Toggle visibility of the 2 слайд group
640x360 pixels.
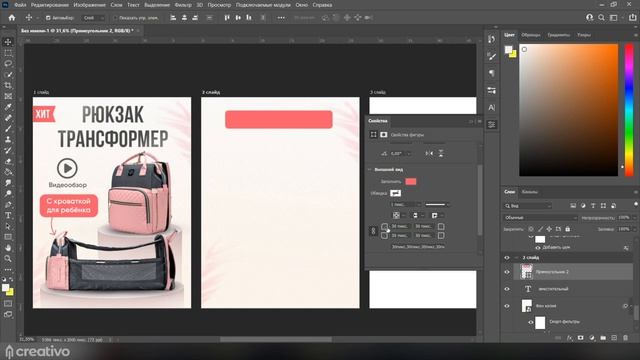(x=507, y=258)
